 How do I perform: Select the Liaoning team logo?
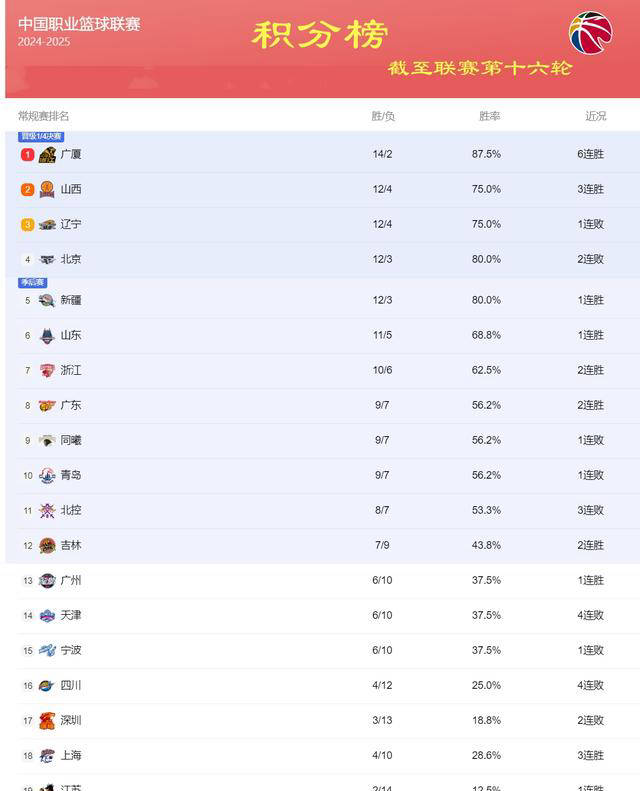coord(47,224)
